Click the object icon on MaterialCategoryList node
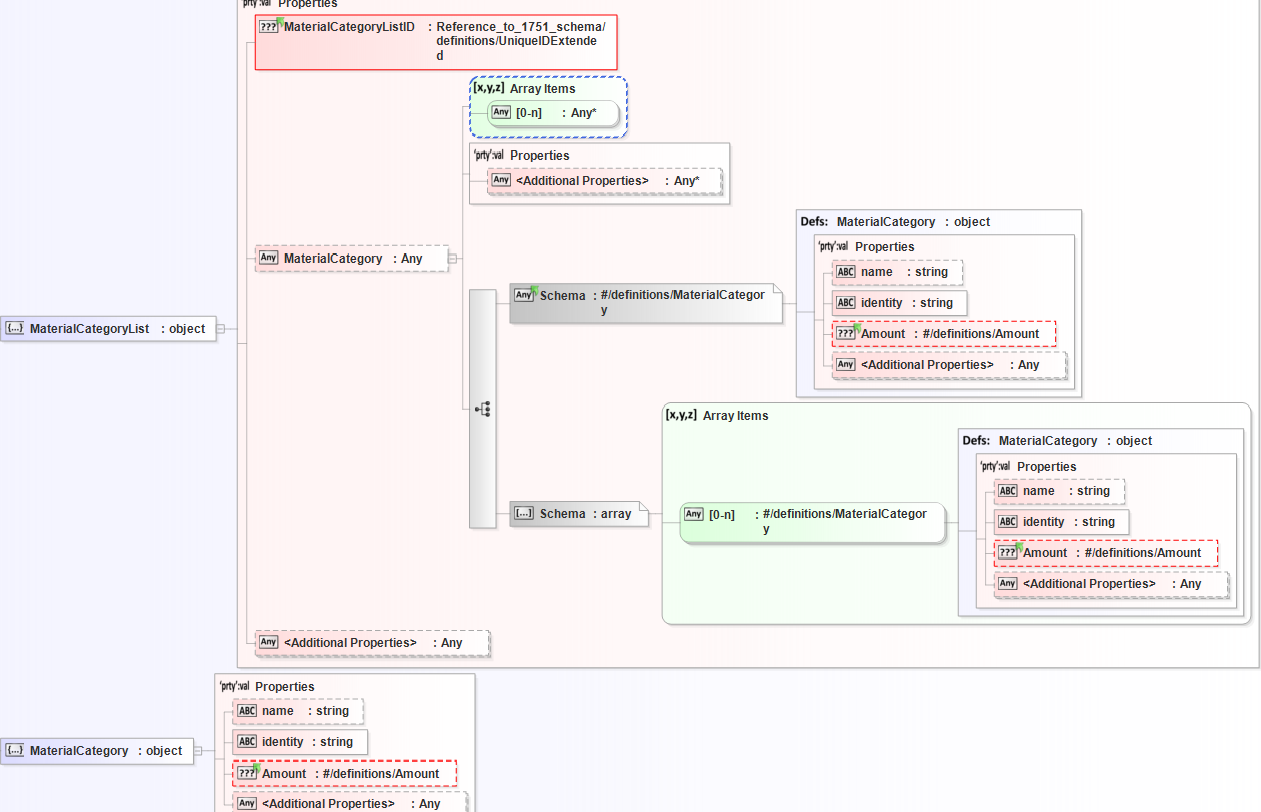1261x812 pixels. click(x=15, y=329)
